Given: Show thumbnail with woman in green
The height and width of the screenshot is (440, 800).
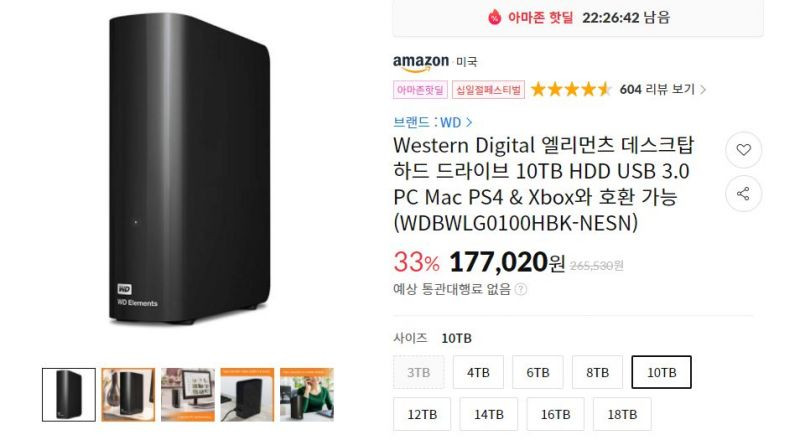Looking at the screenshot, I should pyautogui.click(x=307, y=395).
